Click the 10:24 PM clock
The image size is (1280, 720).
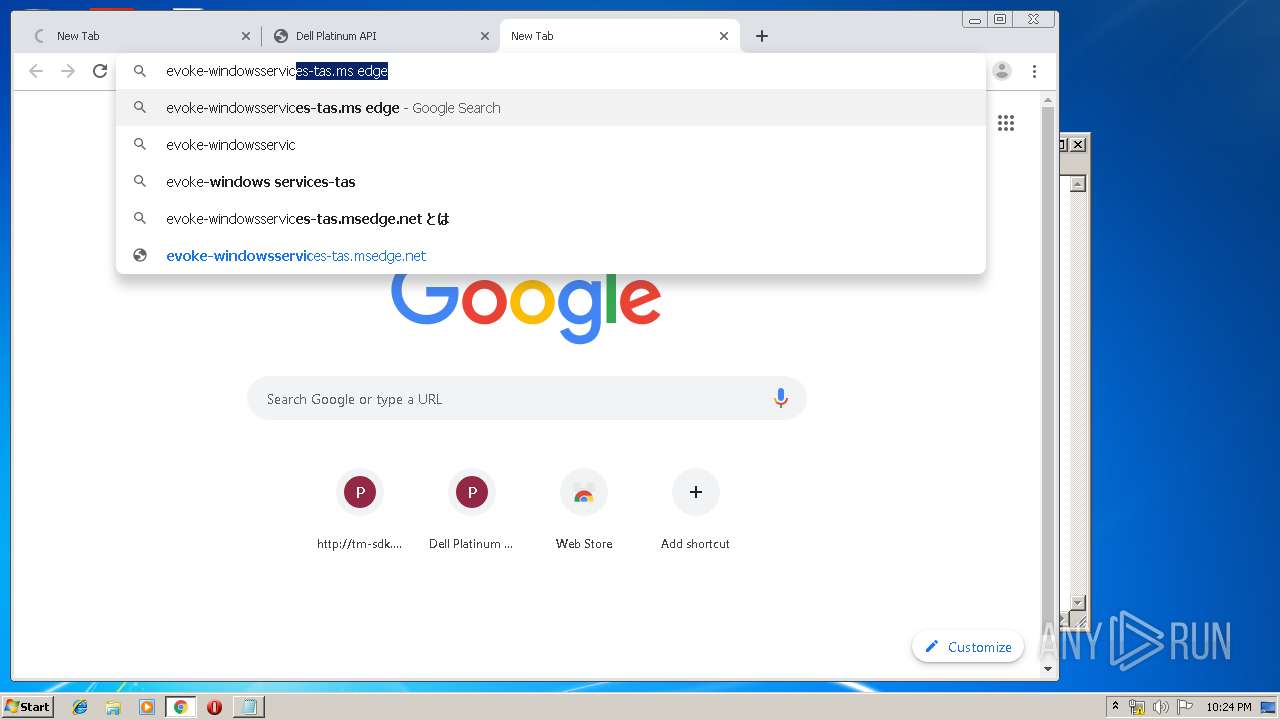(1228, 707)
